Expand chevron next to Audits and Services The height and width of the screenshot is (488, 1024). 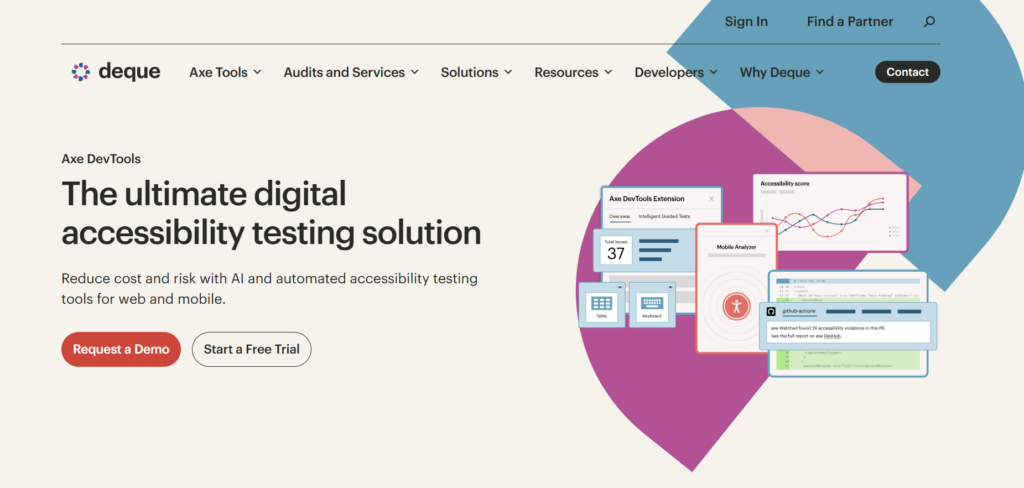tap(414, 73)
